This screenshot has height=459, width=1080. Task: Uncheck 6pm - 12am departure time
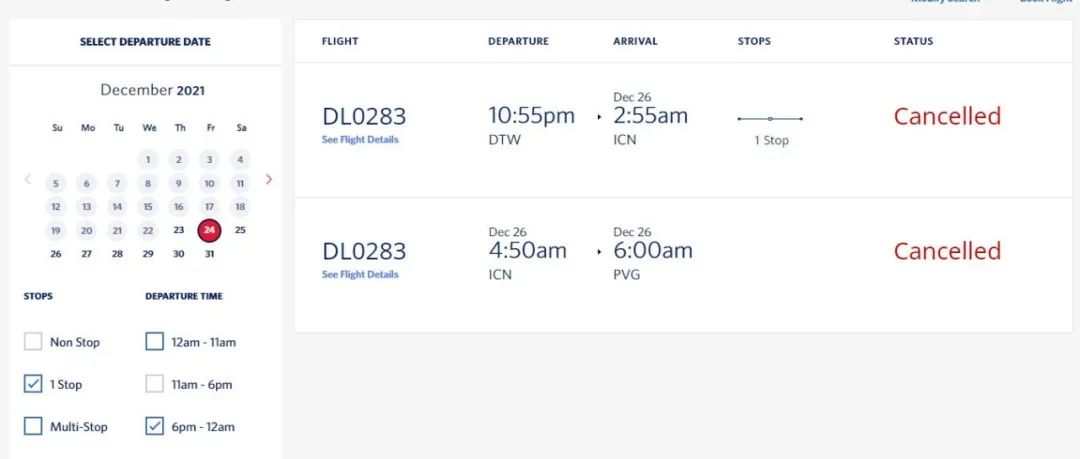tap(154, 426)
